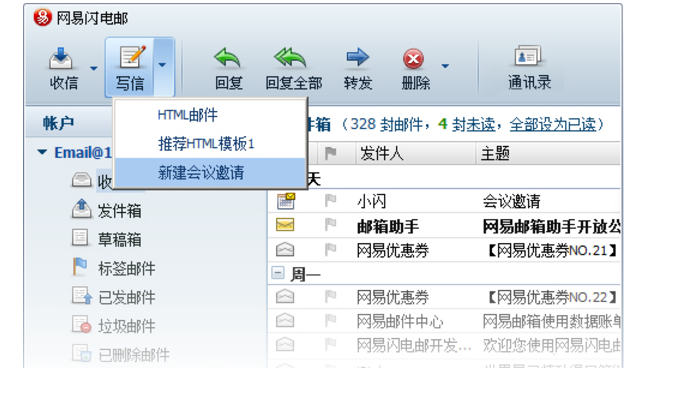Click the 已删除邮件 trash icon
Image resolution: width=698 pixels, height=394 pixels.
[82, 353]
